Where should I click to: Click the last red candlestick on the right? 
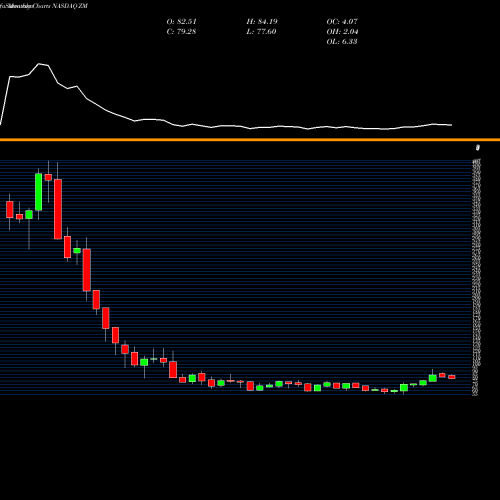click(452, 377)
